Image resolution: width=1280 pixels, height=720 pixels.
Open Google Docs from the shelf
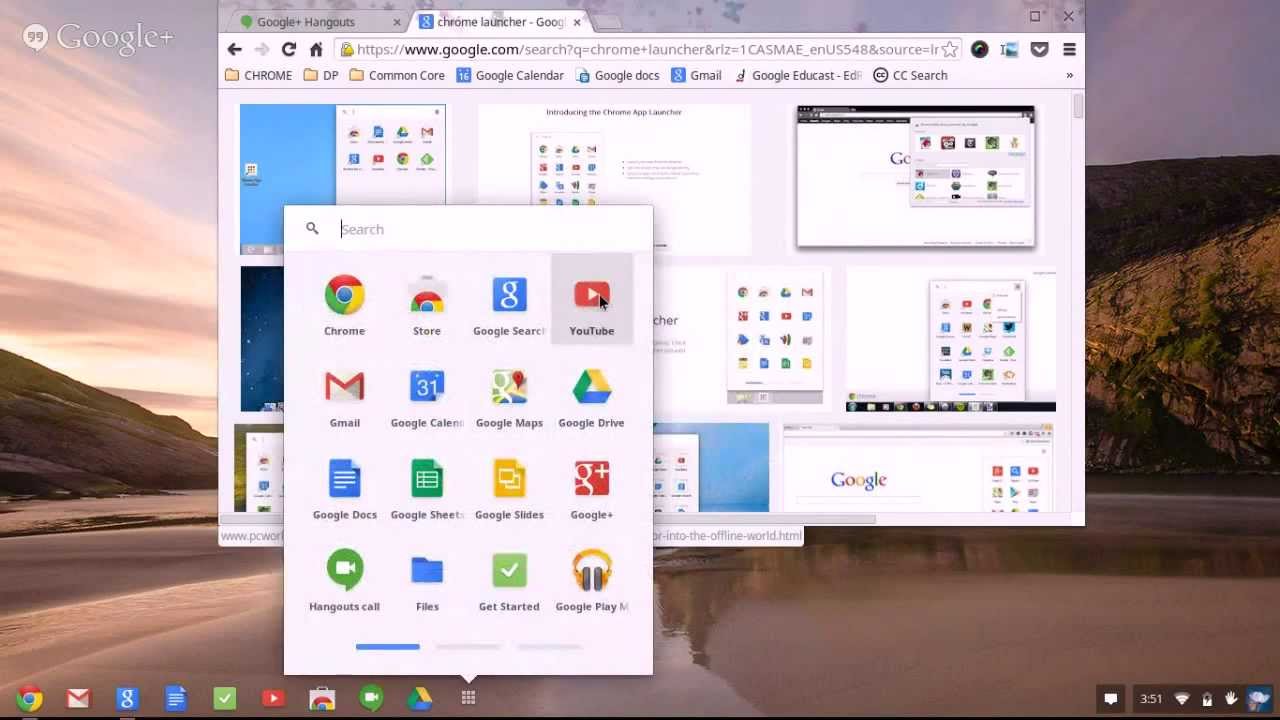point(176,699)
